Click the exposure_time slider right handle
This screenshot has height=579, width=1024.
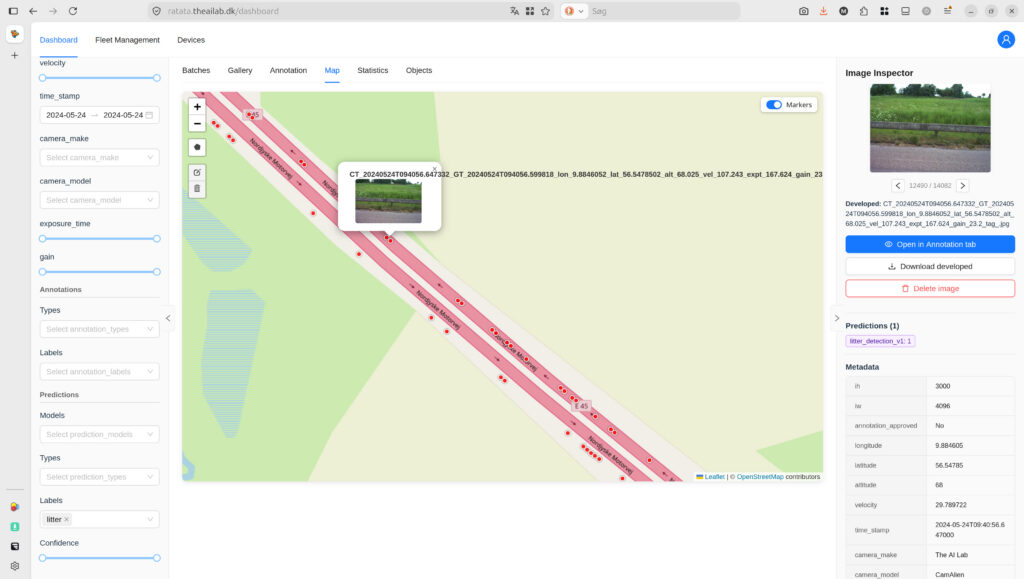157,238
